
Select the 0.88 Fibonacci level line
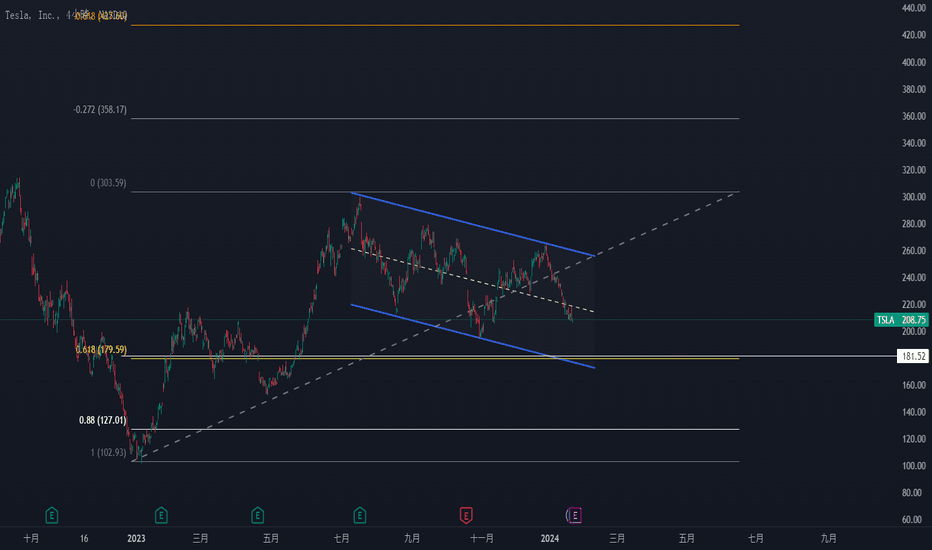tap(435, 429)
